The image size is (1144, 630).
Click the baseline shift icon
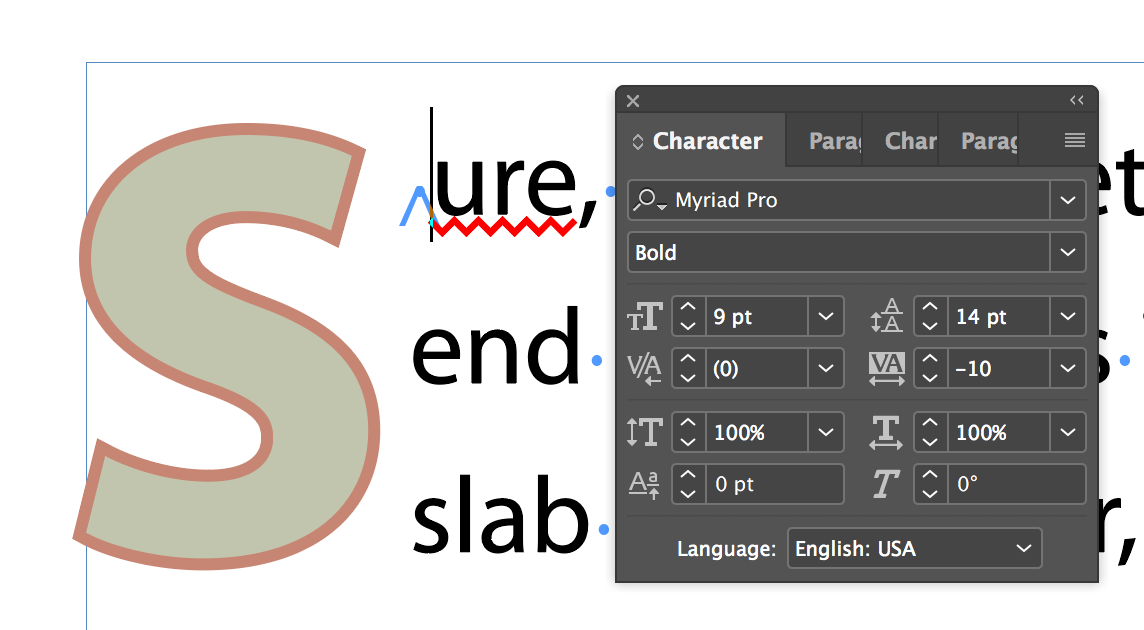pos(644,484)
